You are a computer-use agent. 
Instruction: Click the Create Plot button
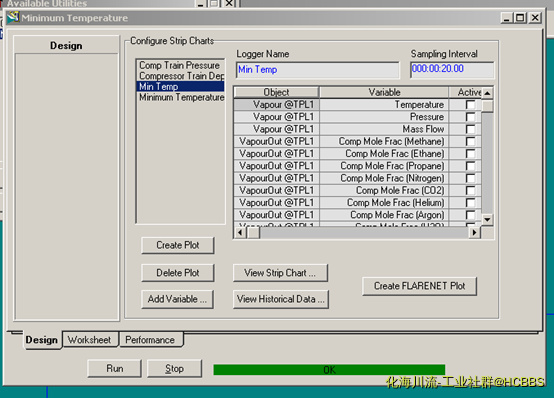pos(177,245)
